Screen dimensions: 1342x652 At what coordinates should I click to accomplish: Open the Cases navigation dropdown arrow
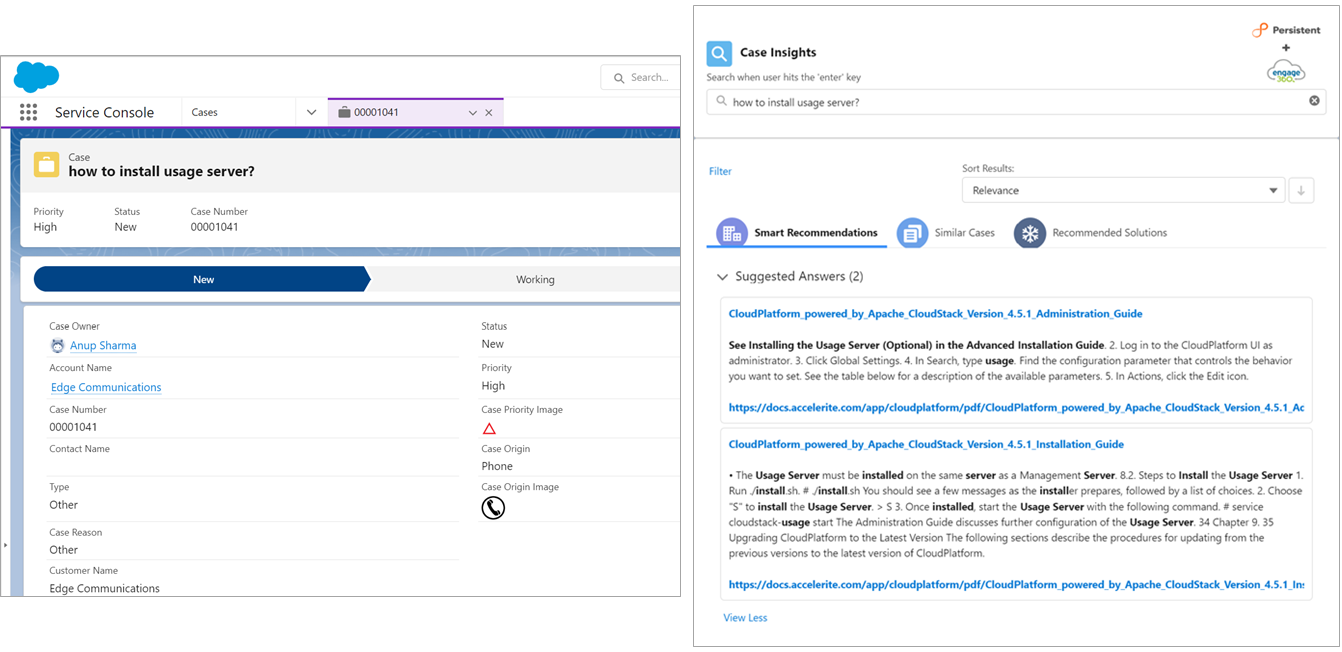coord(312,112)
